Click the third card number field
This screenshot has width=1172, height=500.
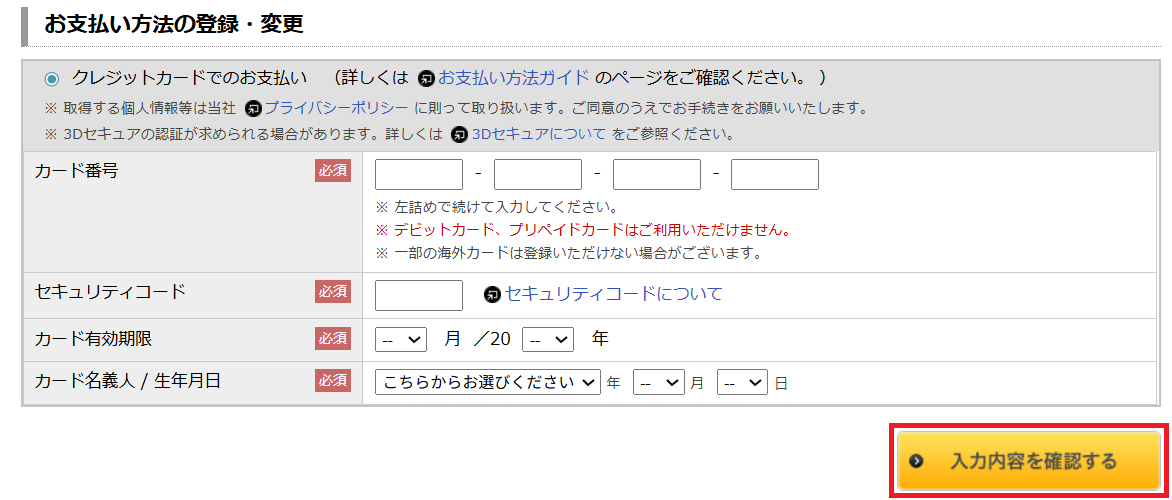[x=657, y=175]
